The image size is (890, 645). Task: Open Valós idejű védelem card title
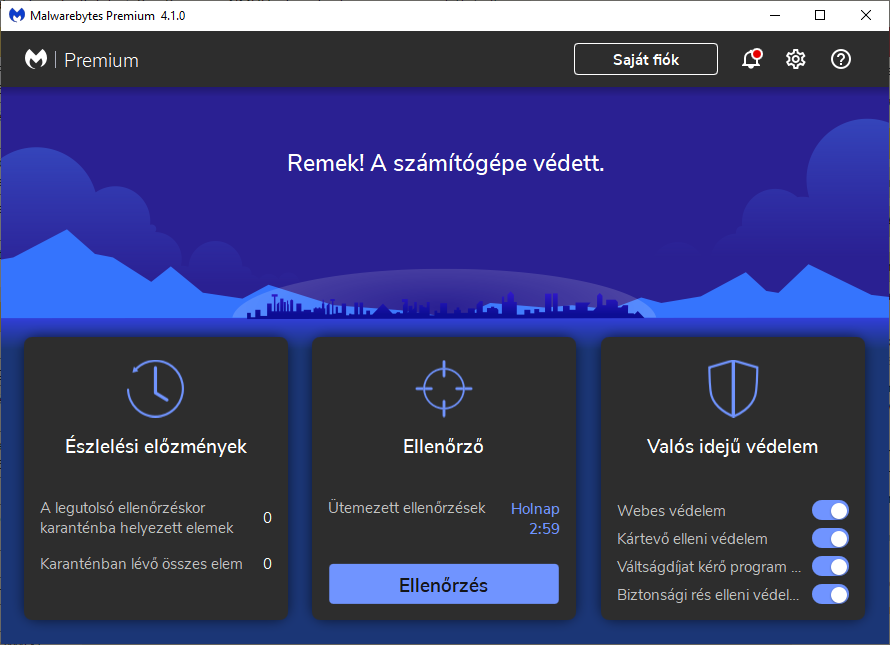[732, 446]
